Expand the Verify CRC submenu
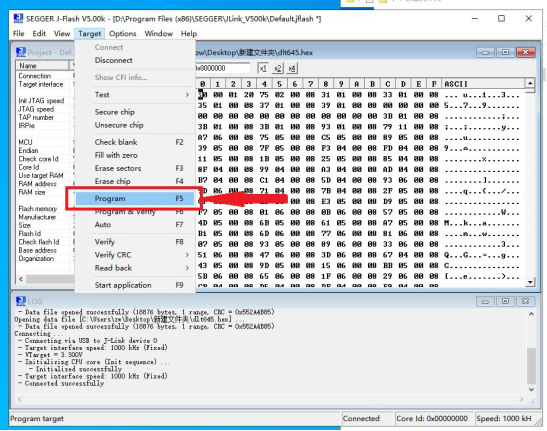Screen dimensions: 547x431 pos(135,255)
